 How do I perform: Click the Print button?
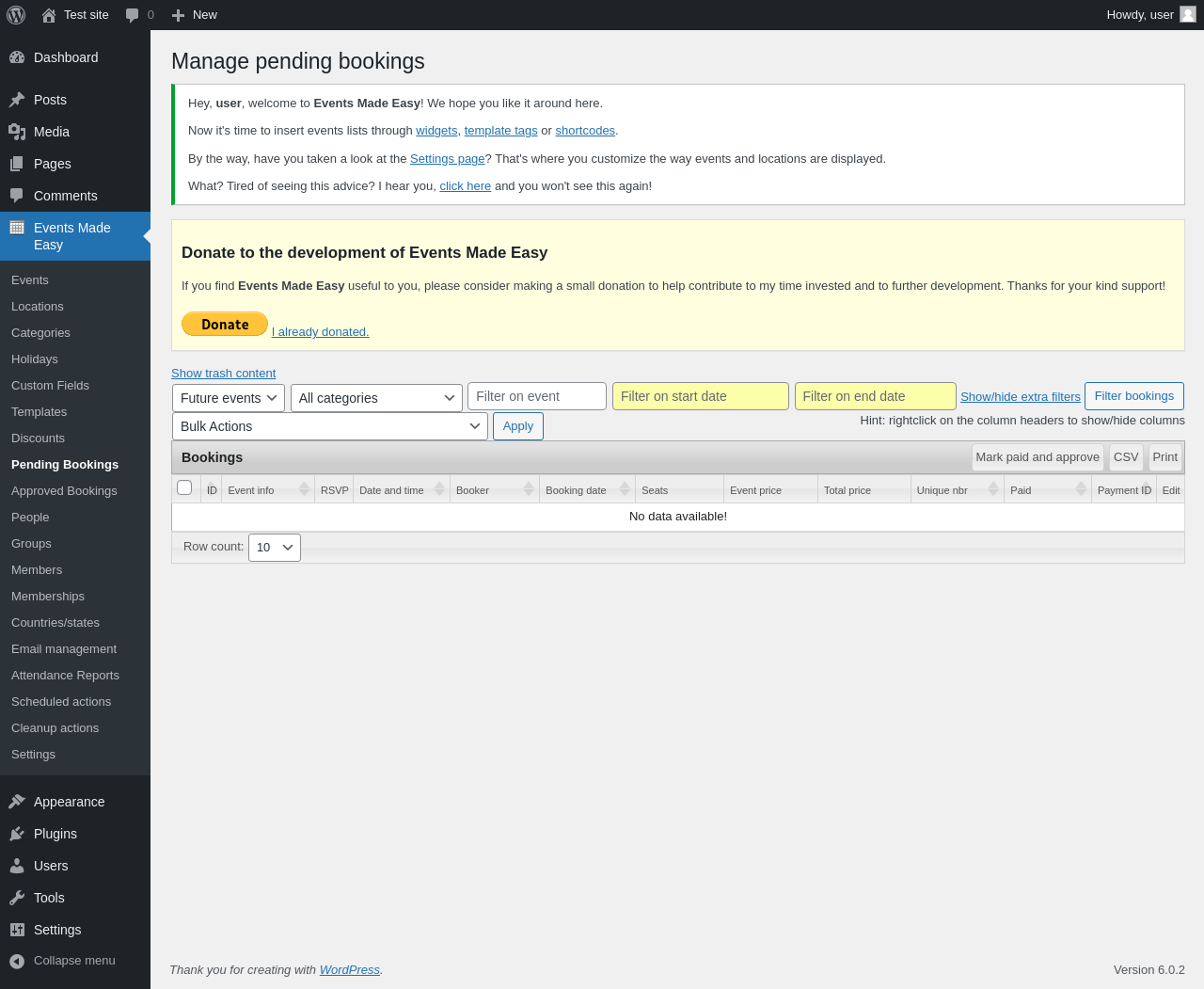(1165, 457)
